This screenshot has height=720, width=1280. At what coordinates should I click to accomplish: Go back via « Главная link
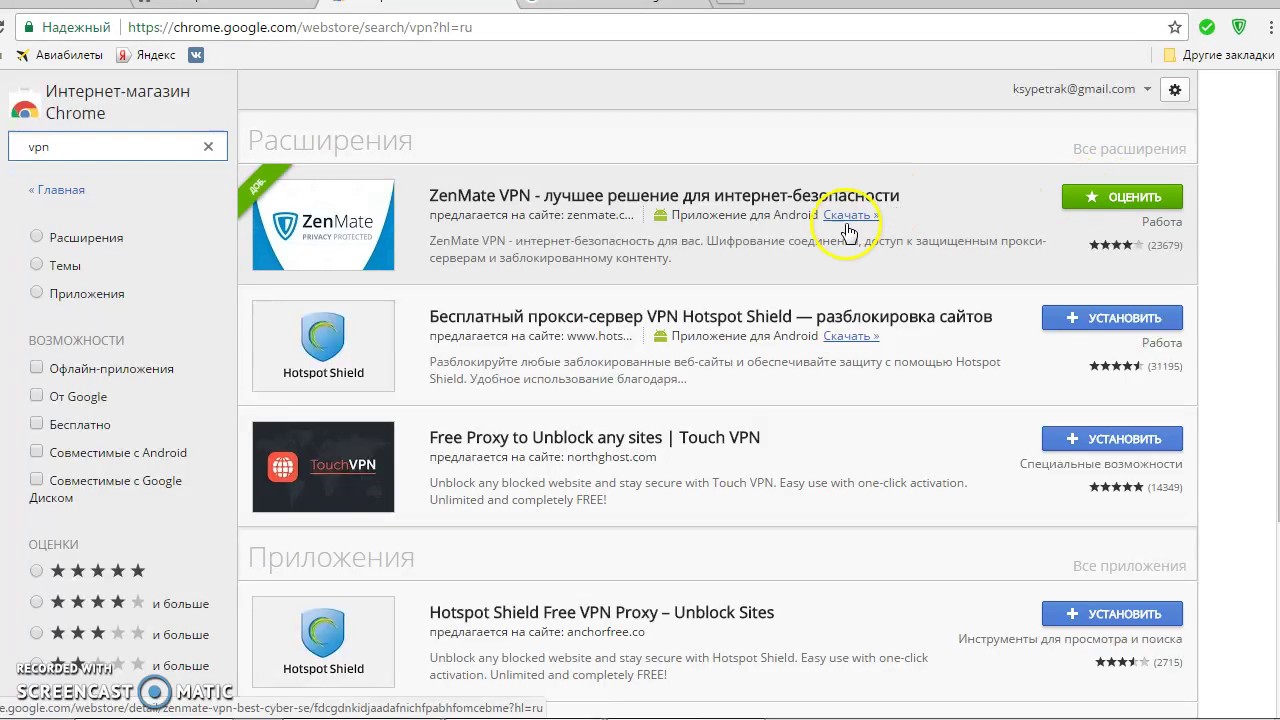(x=57, y=190)
